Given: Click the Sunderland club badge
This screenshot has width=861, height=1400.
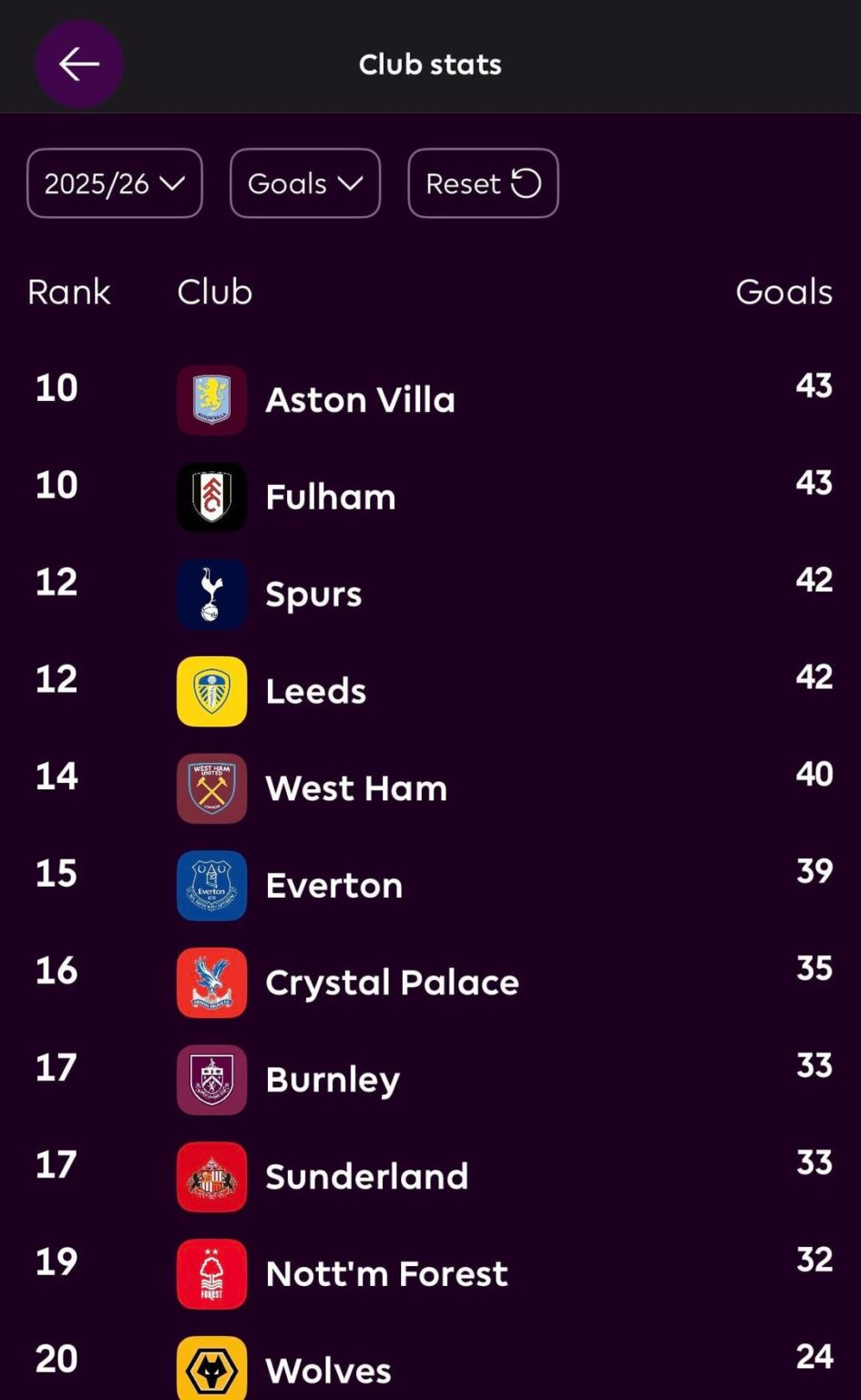Looking at the screenshot, I should [x=211, y=1177].
